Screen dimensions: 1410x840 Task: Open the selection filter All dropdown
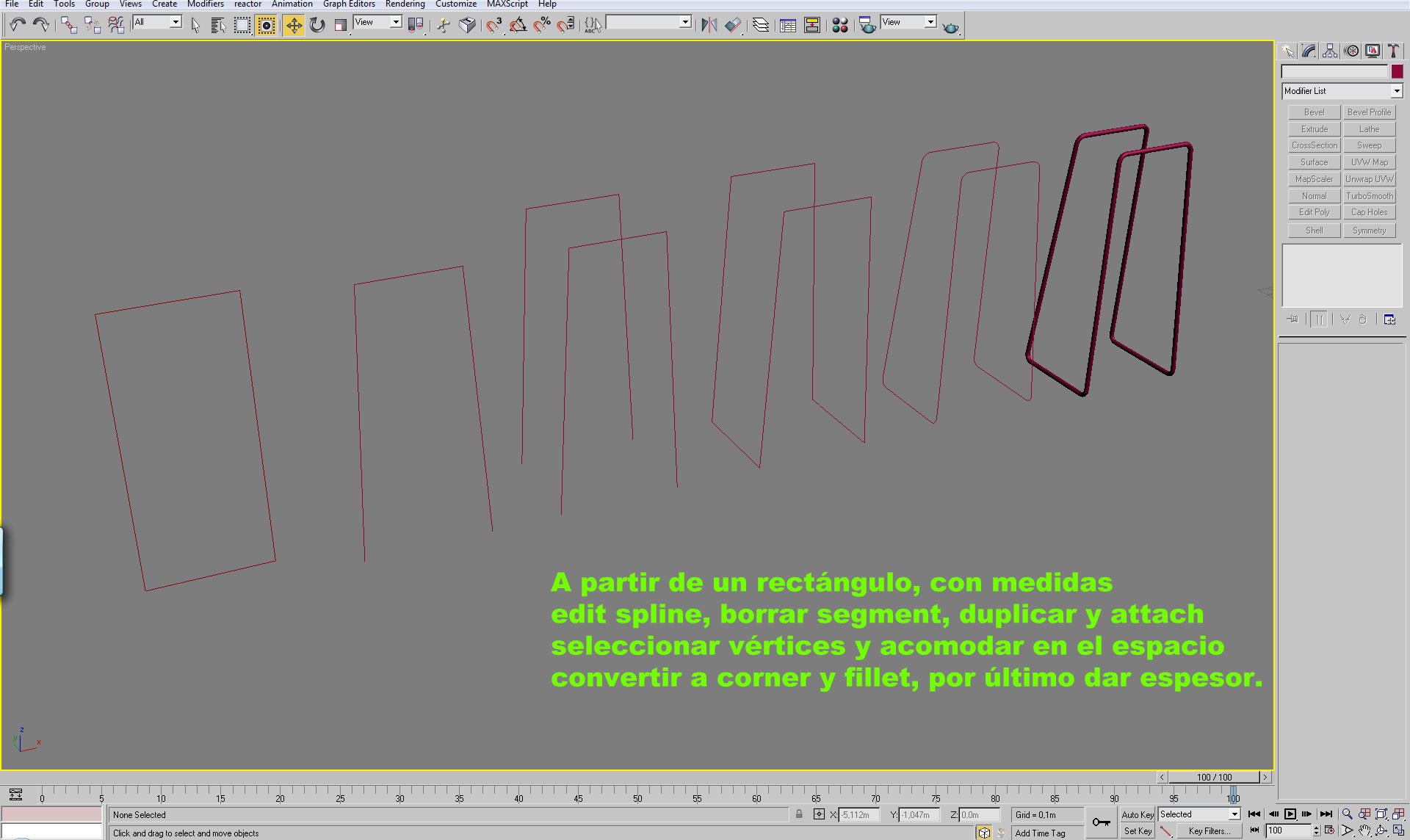[176, 22]
